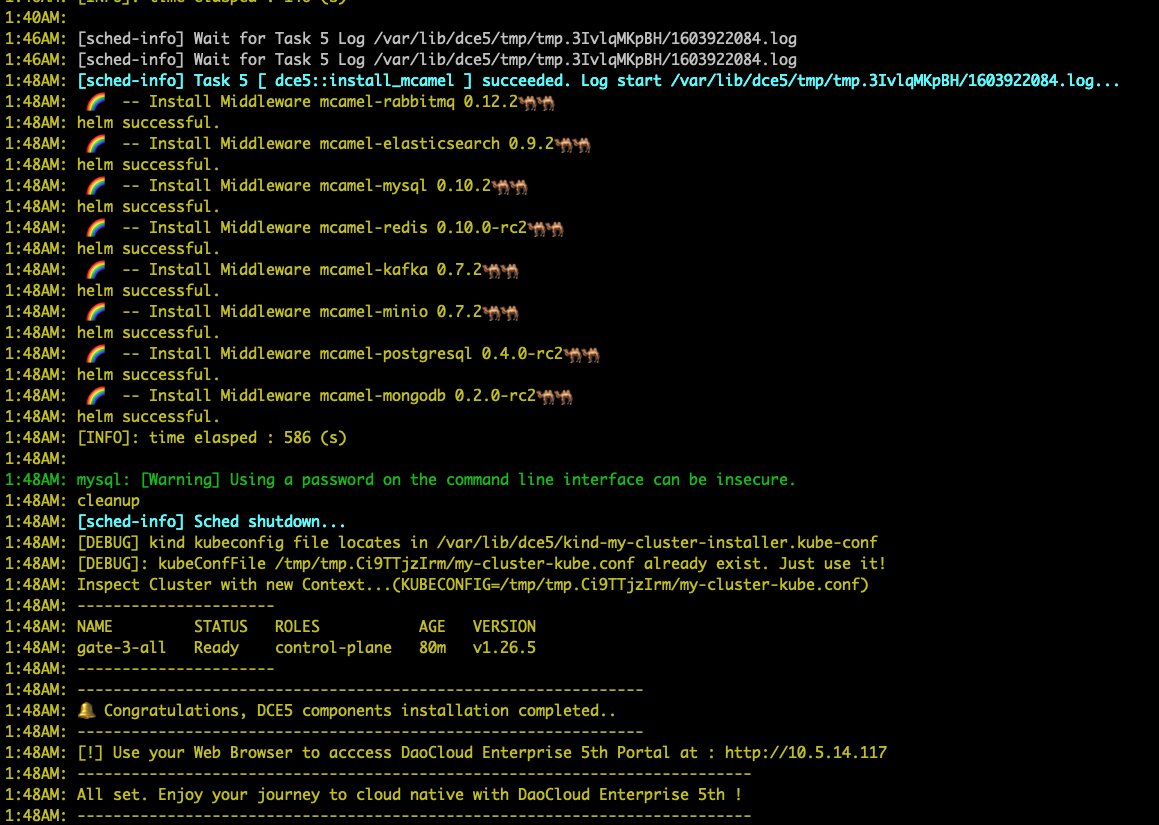Click the camel emojis after mcamel-redis 0.10.0-rc2

(x=546, y=228)
